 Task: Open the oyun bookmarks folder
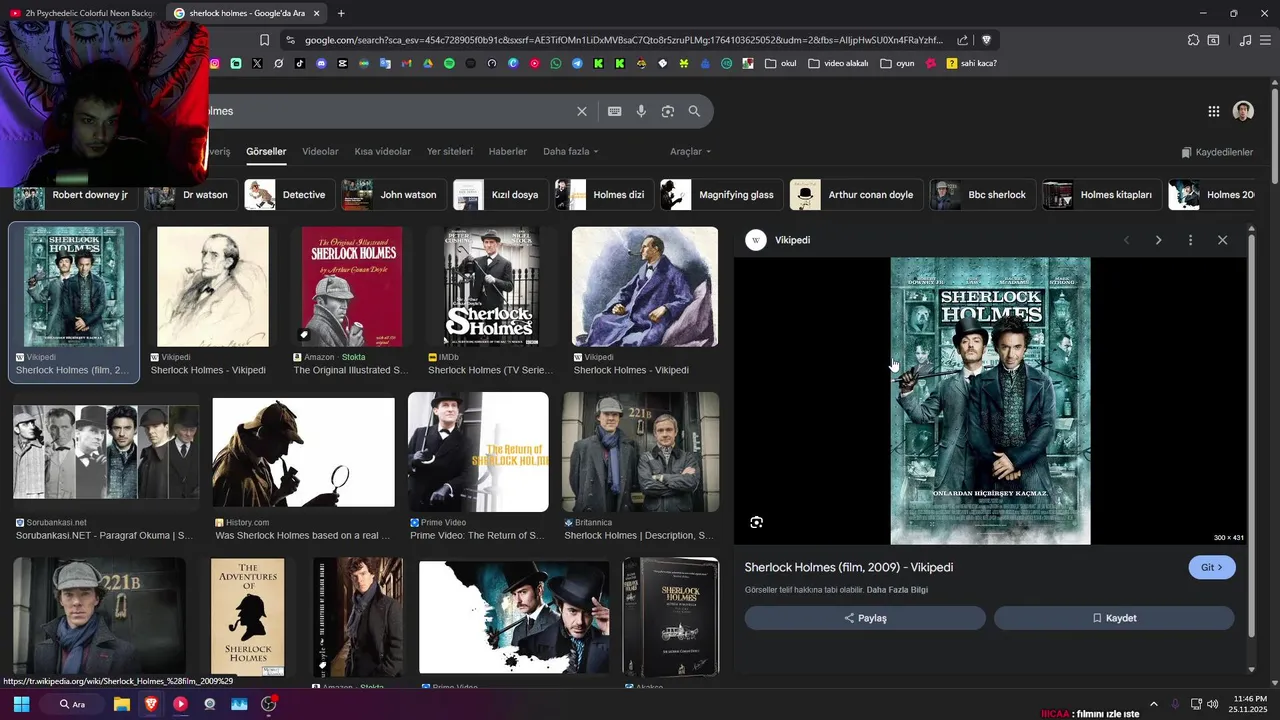click(897, 63)
